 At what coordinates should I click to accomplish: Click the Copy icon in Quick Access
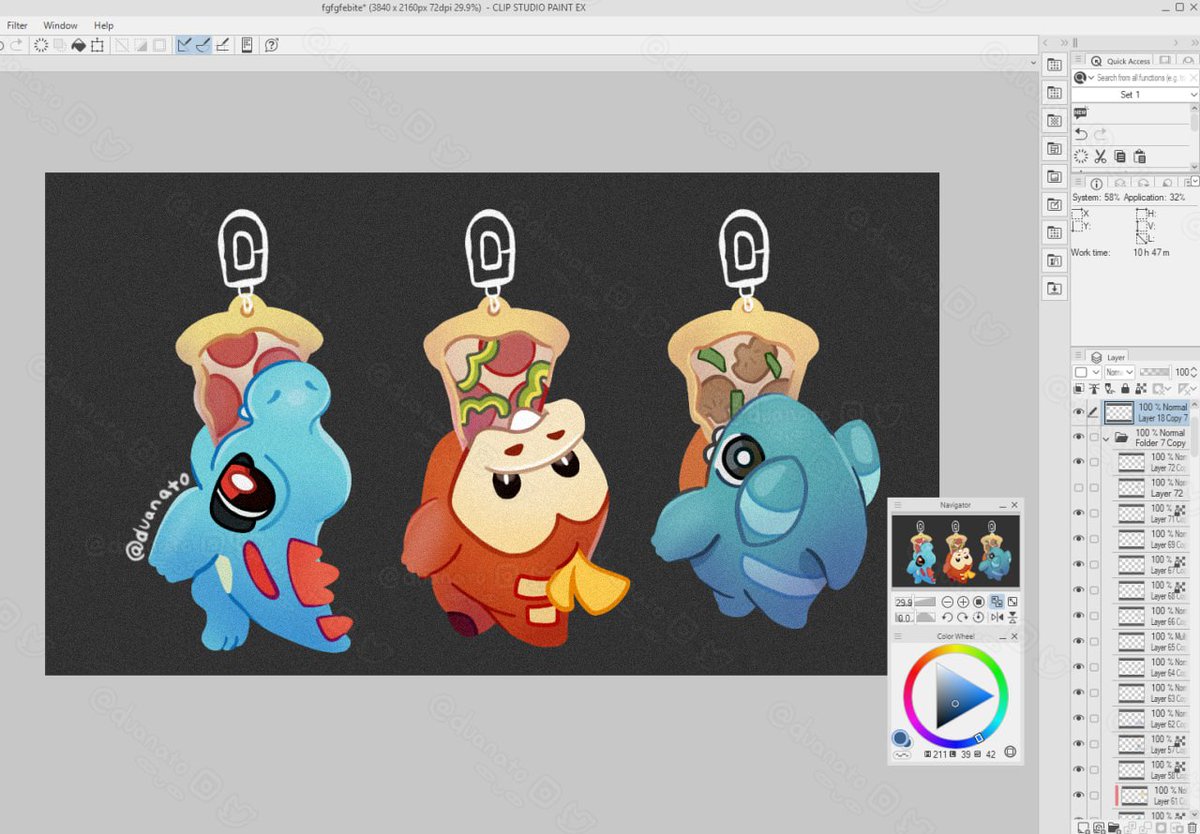[1120, 156]
